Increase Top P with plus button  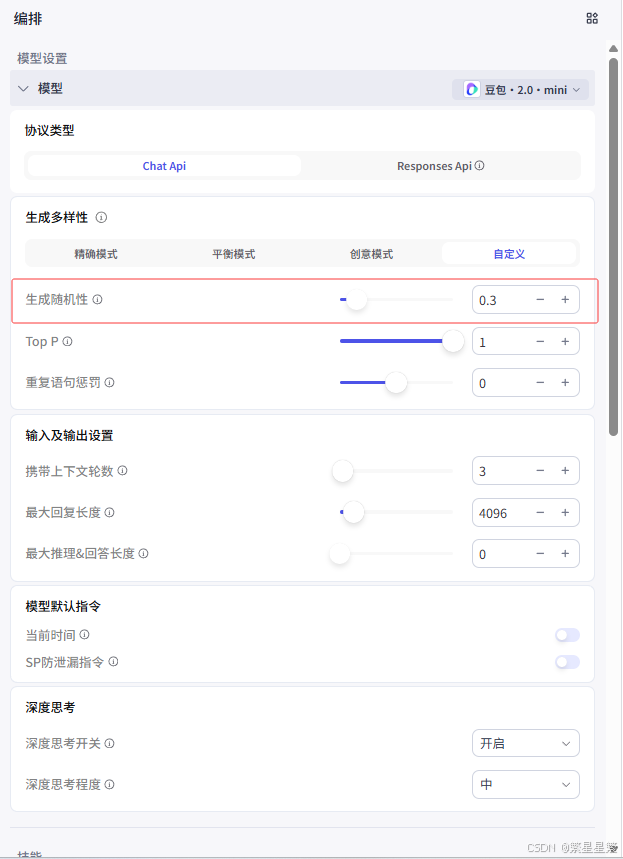[x=565, y=341]
